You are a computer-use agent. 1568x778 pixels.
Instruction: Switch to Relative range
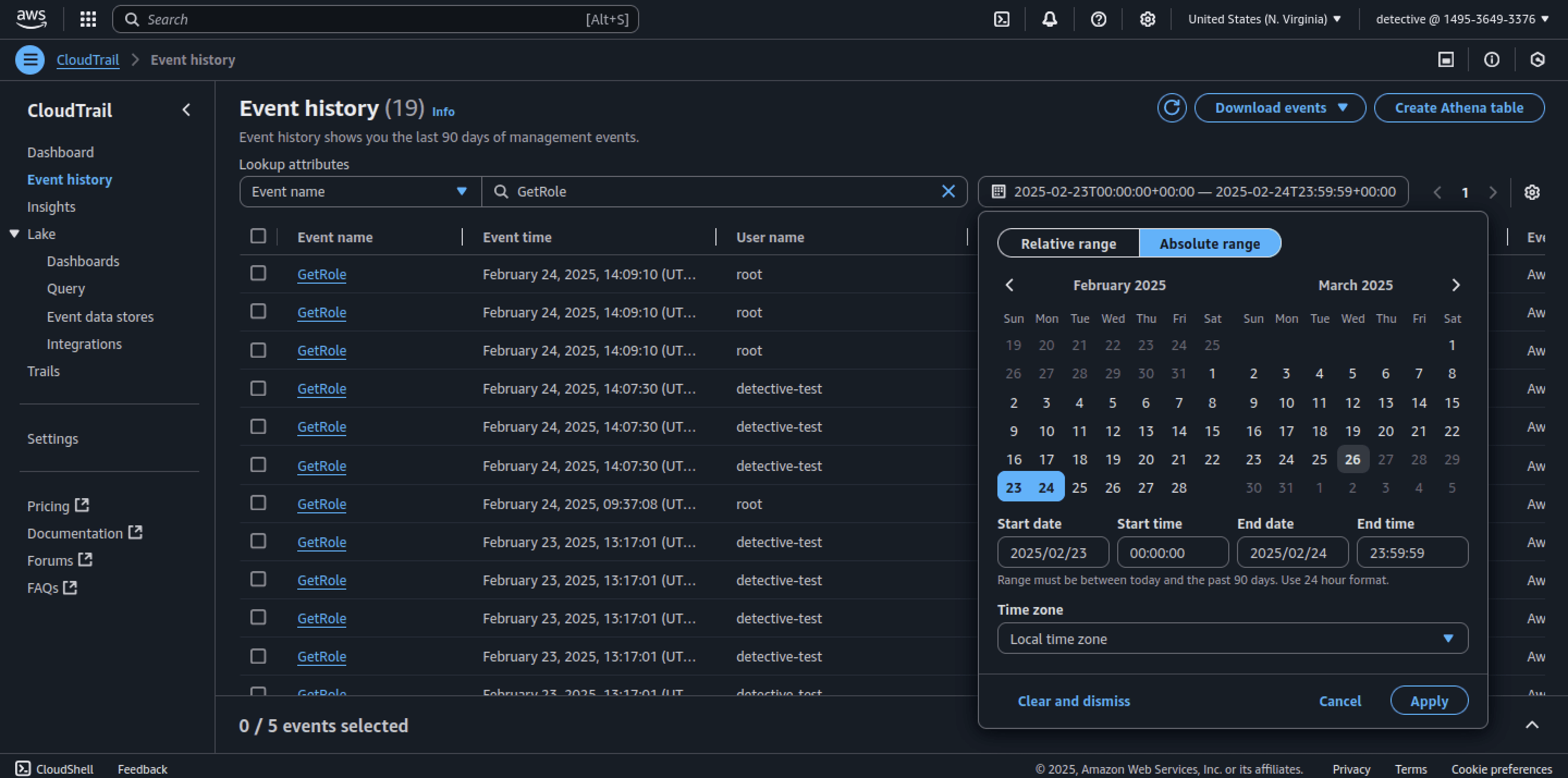[1068, 243]
